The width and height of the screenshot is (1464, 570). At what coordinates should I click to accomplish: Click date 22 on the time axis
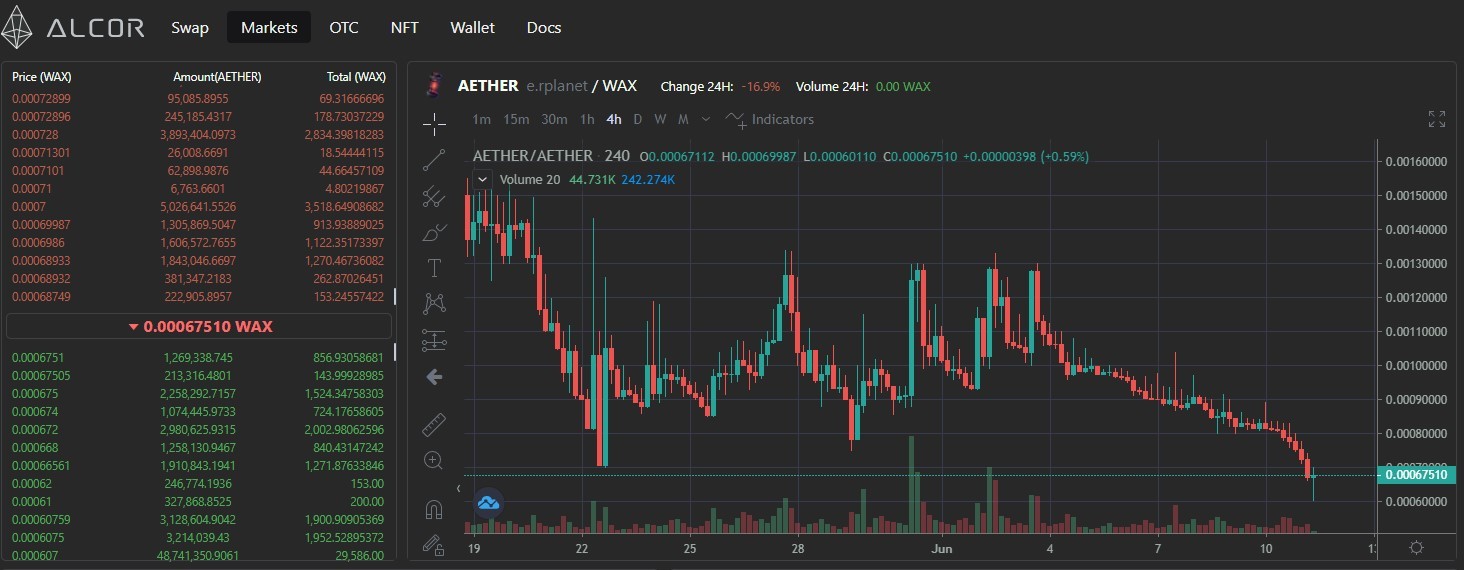click(x=582, y=549)
